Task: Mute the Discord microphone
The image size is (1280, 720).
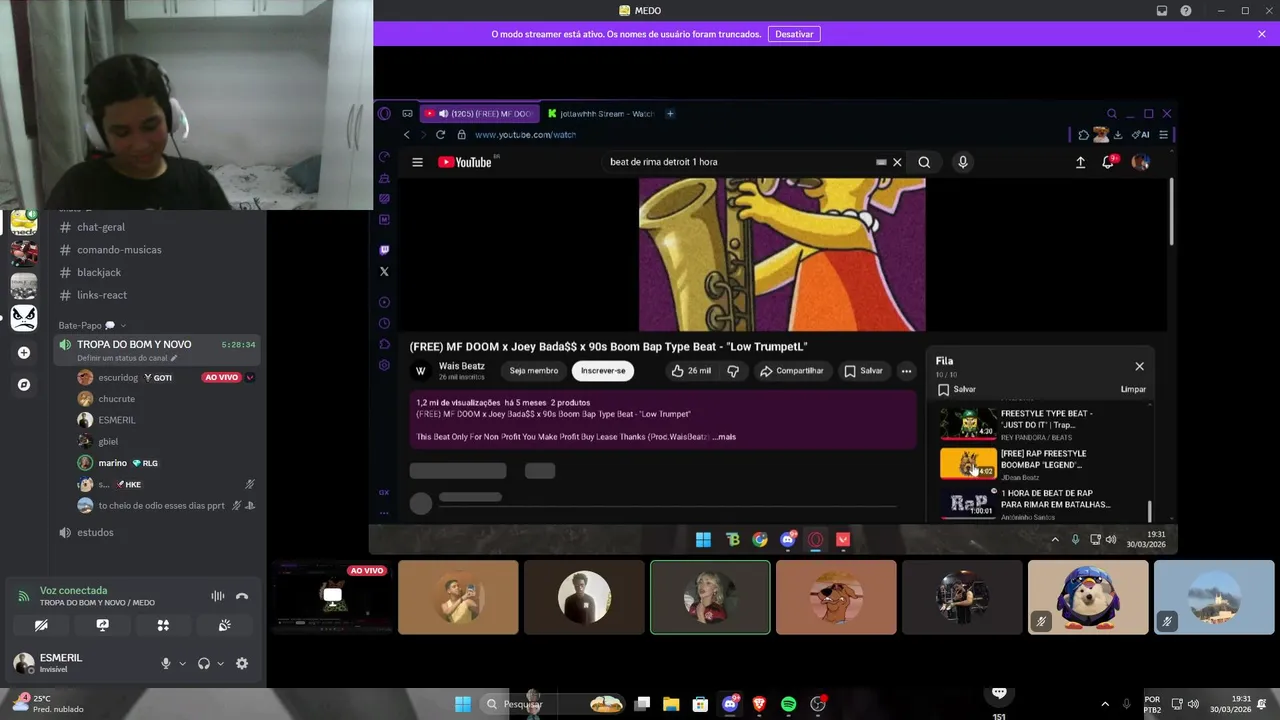Action: (x=166, y=663)
